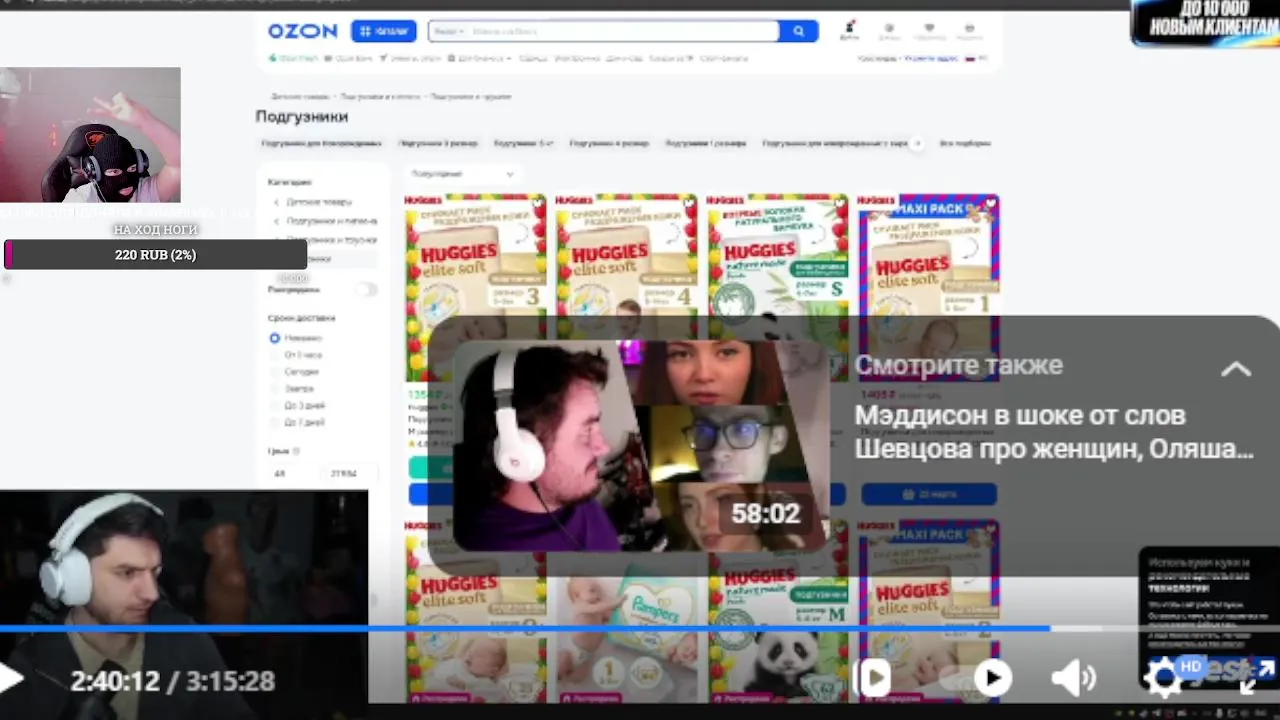Screen dimensions: 1280x720
Task: Open the 'Все подборки' link
Action: 965,143
